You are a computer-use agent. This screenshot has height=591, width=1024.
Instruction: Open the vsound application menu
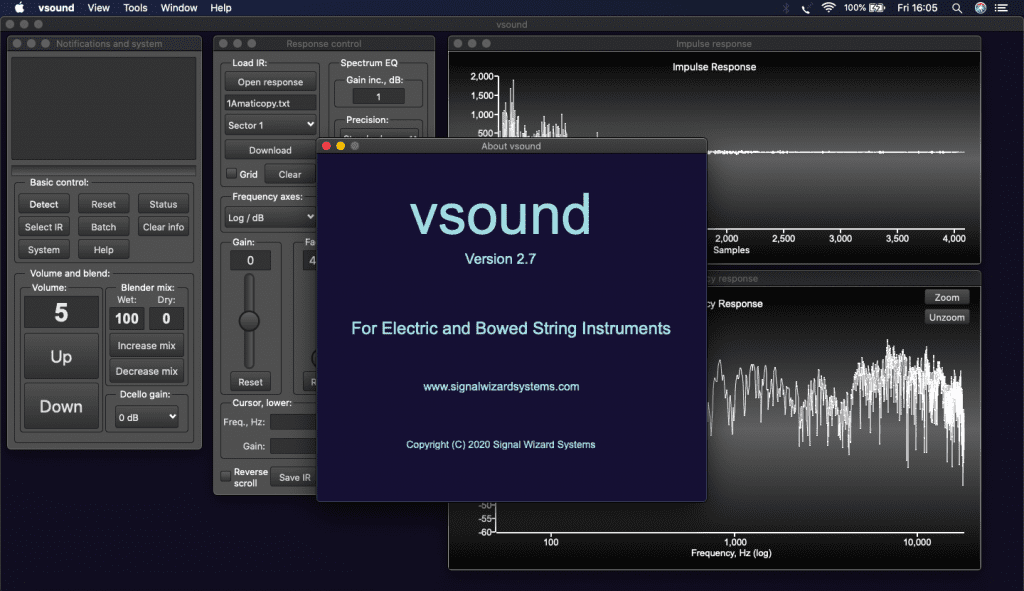pos(56,8)
